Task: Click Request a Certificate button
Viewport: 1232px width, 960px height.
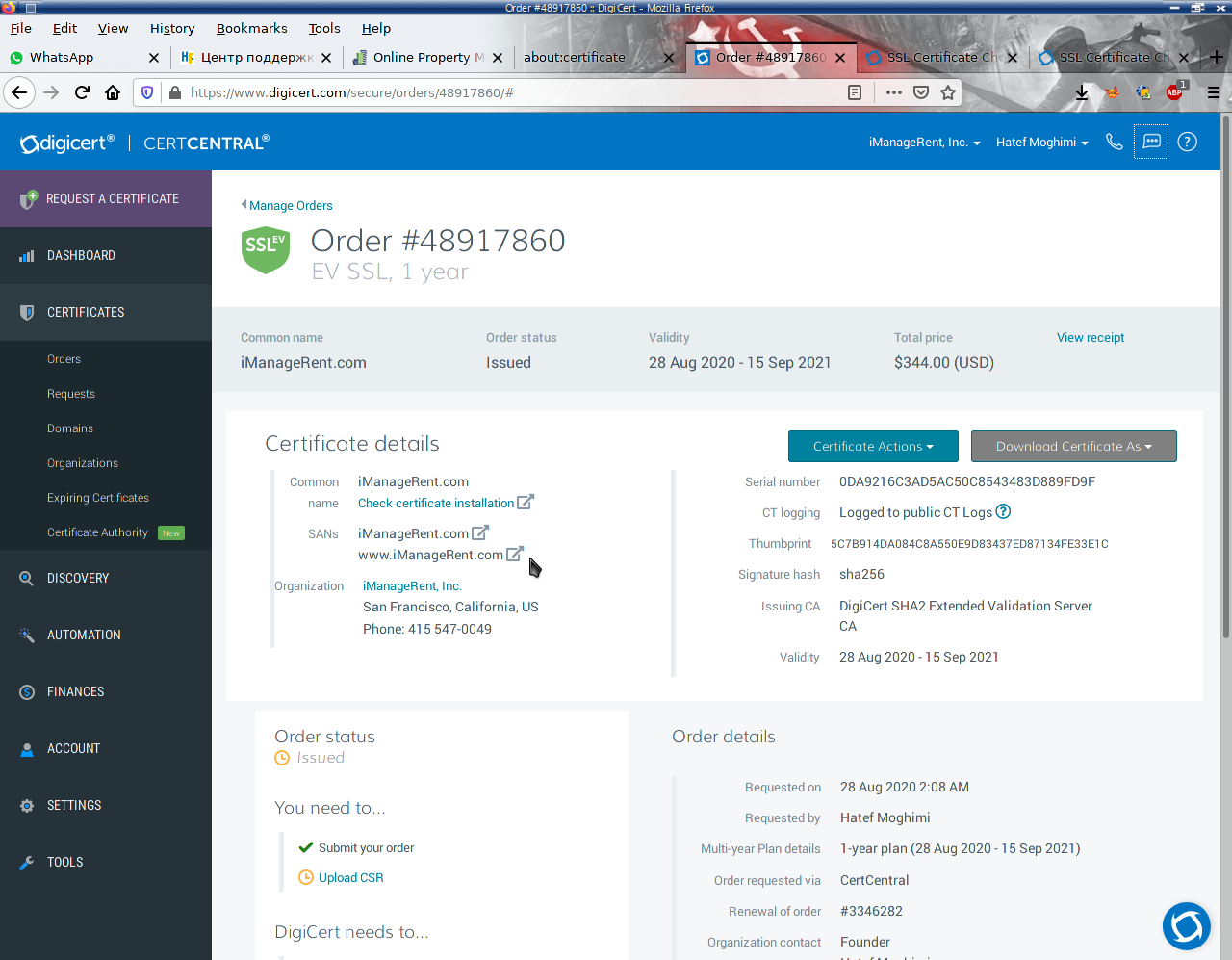Action: coord(106,198)
